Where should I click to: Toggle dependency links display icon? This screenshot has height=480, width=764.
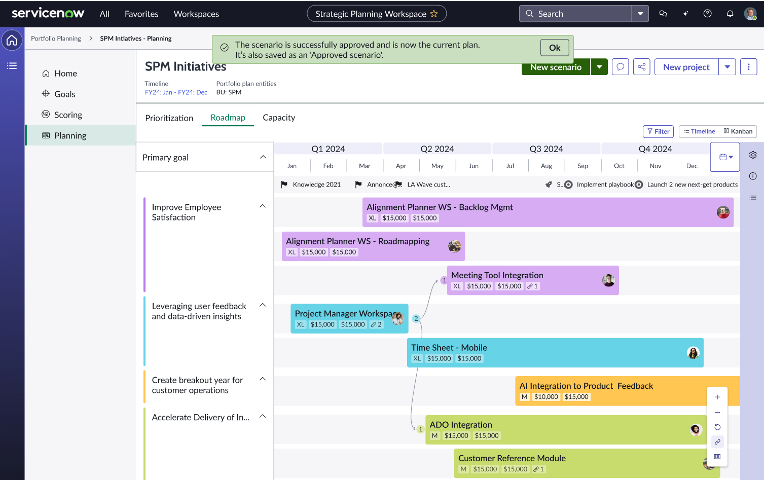[717, 442]
